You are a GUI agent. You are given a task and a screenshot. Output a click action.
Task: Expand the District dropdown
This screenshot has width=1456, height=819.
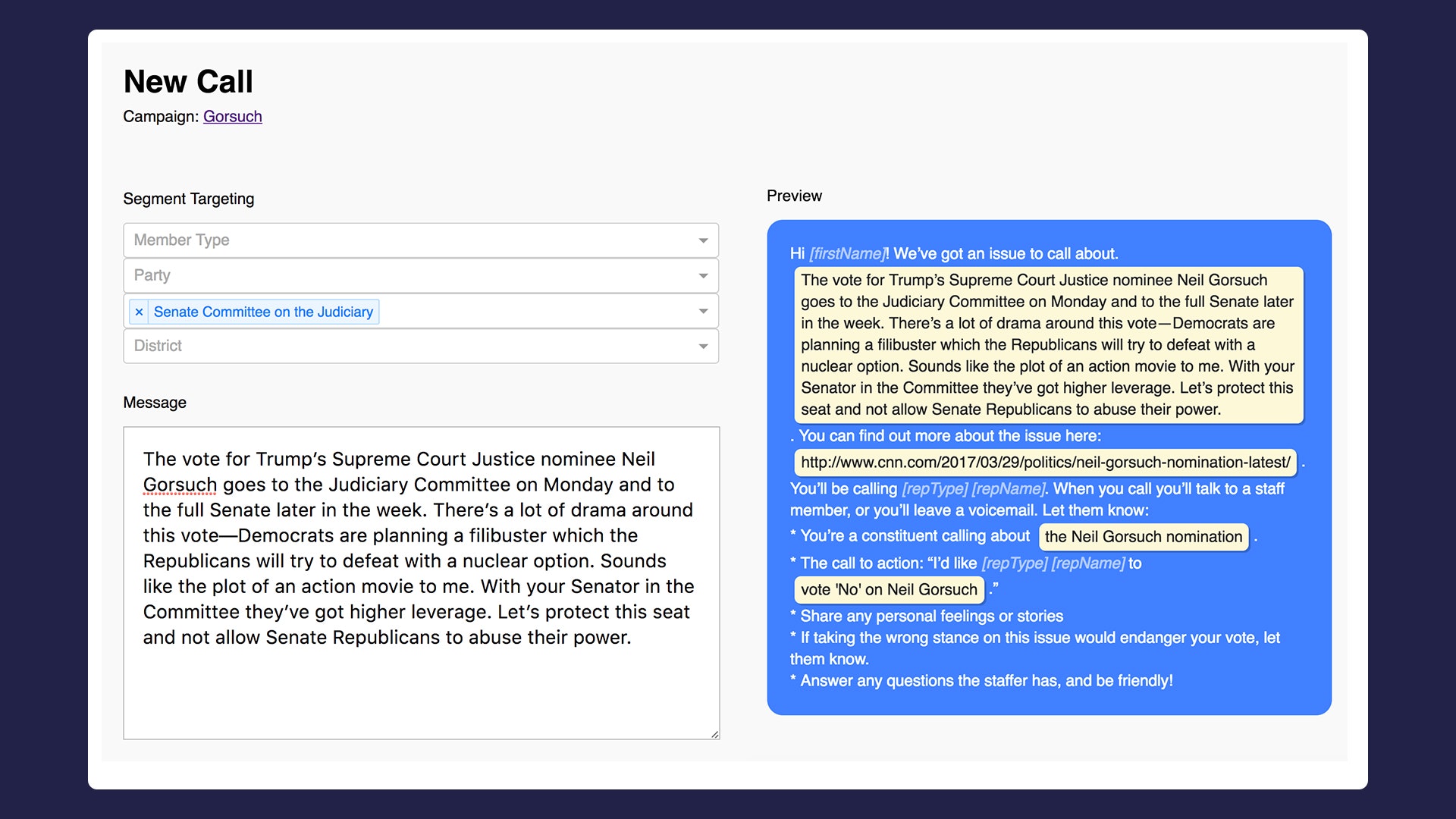(x=420, y=346)
